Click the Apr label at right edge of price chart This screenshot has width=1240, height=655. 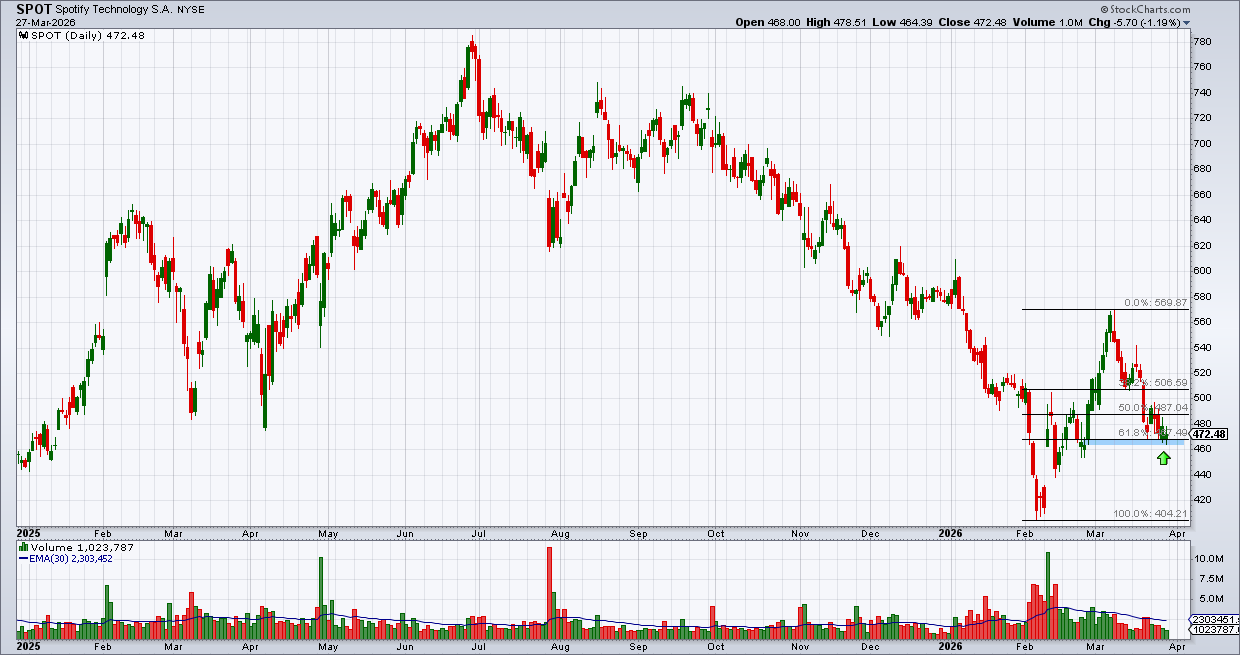click(x=1177, y=534)
